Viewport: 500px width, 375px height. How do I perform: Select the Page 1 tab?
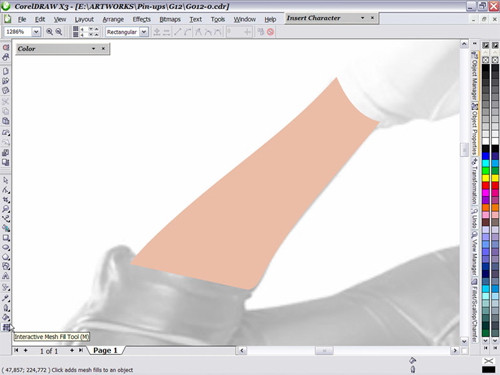point(105,350)
